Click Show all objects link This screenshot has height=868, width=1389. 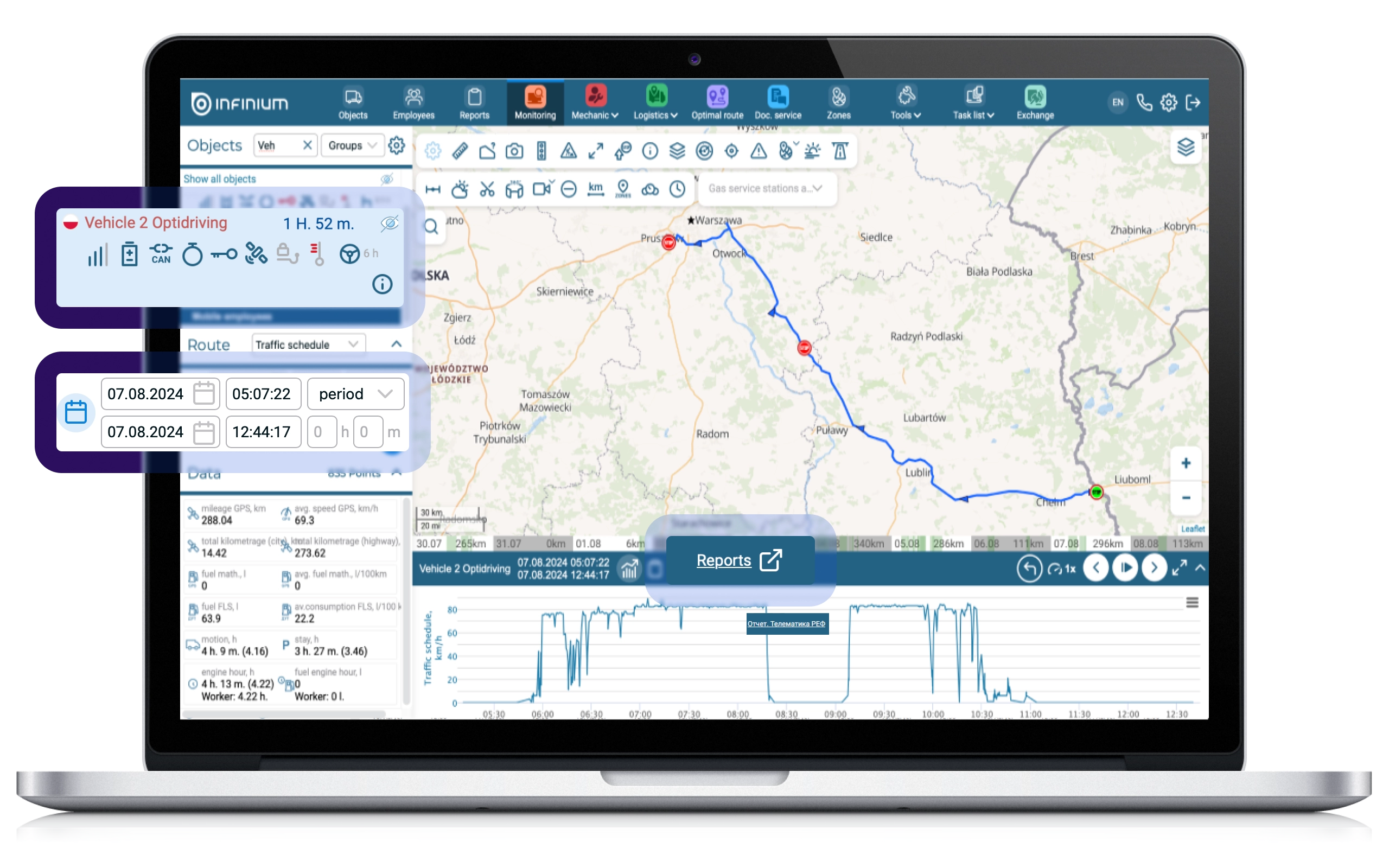[220, 179]
